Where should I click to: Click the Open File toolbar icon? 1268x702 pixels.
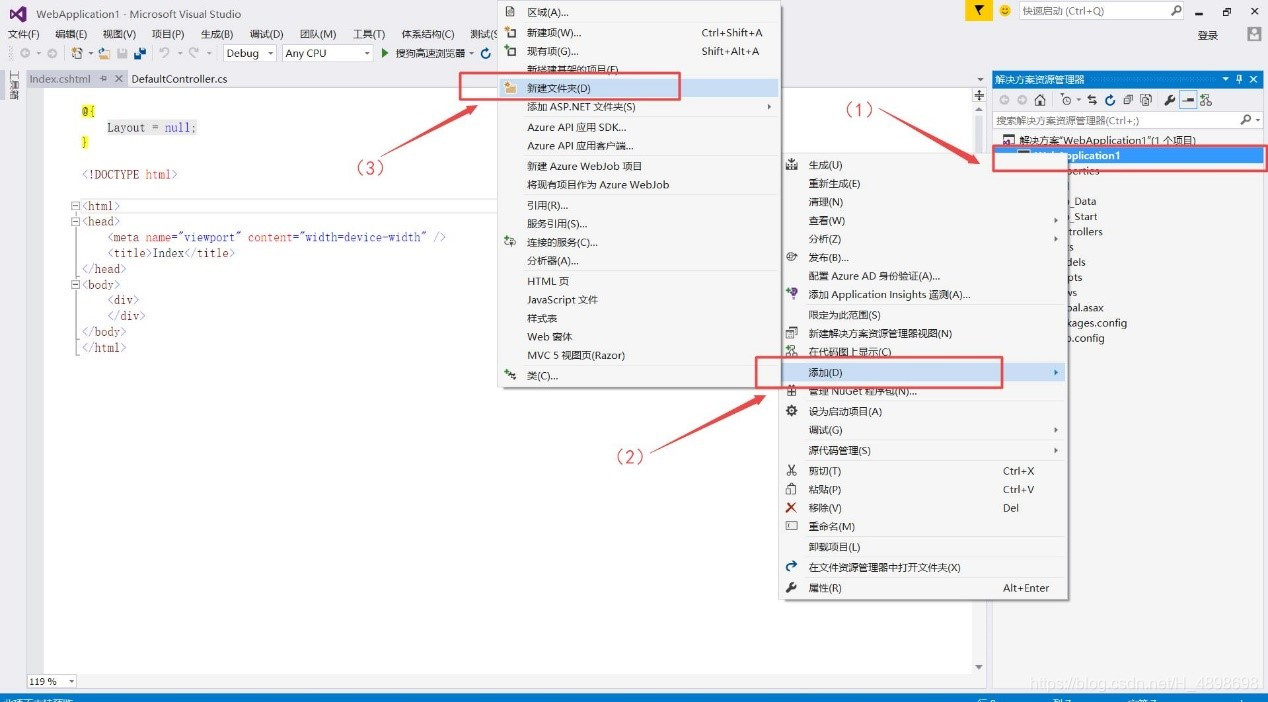tap(104, 53)
